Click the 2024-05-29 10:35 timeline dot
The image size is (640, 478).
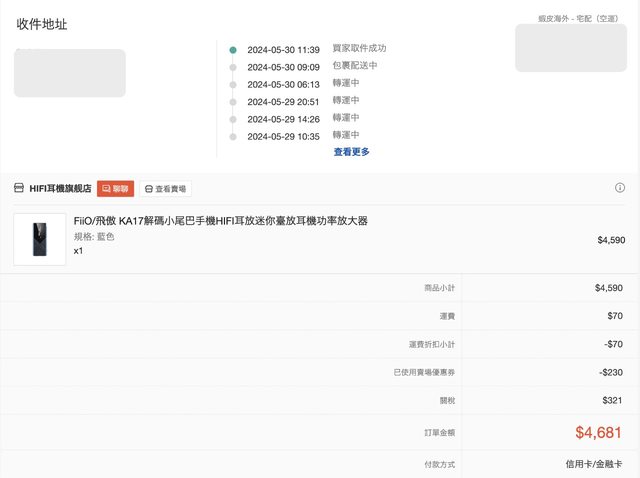pyautogui.click(x=233, y=136)
